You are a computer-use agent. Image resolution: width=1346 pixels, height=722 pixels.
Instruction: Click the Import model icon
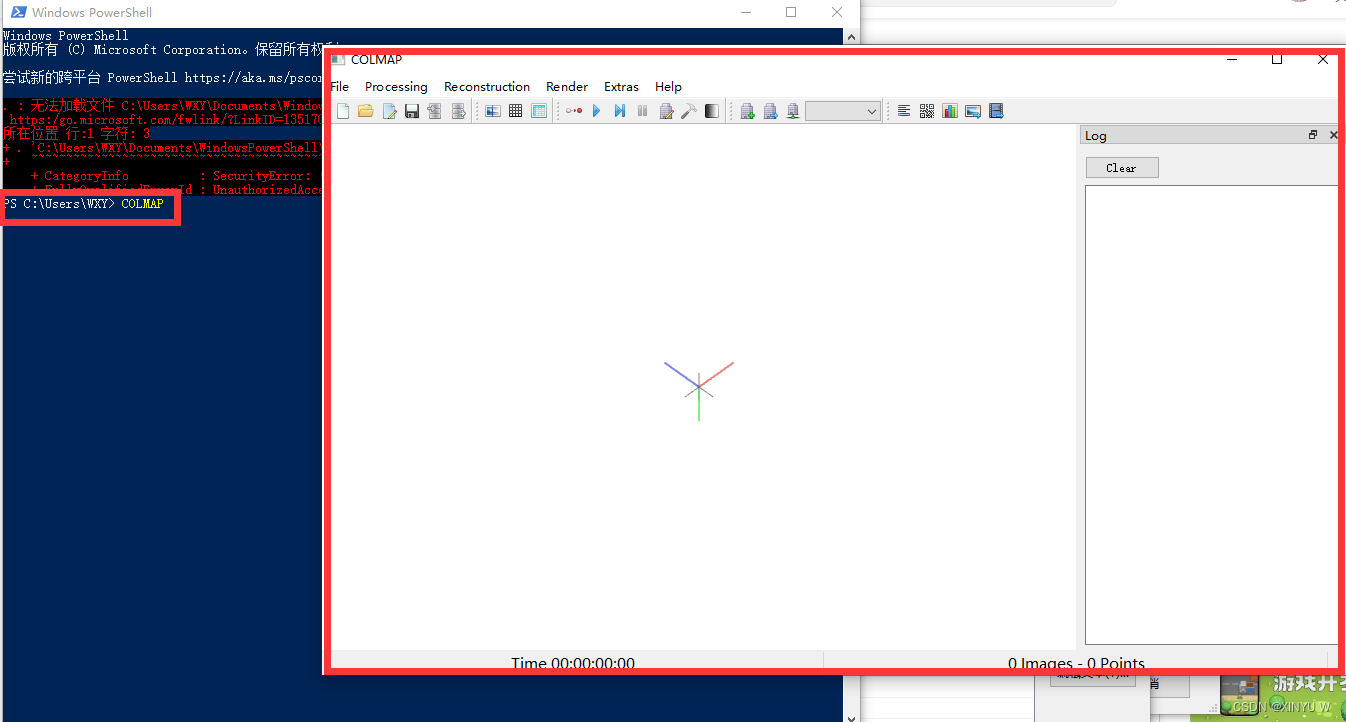coord(435,111)
